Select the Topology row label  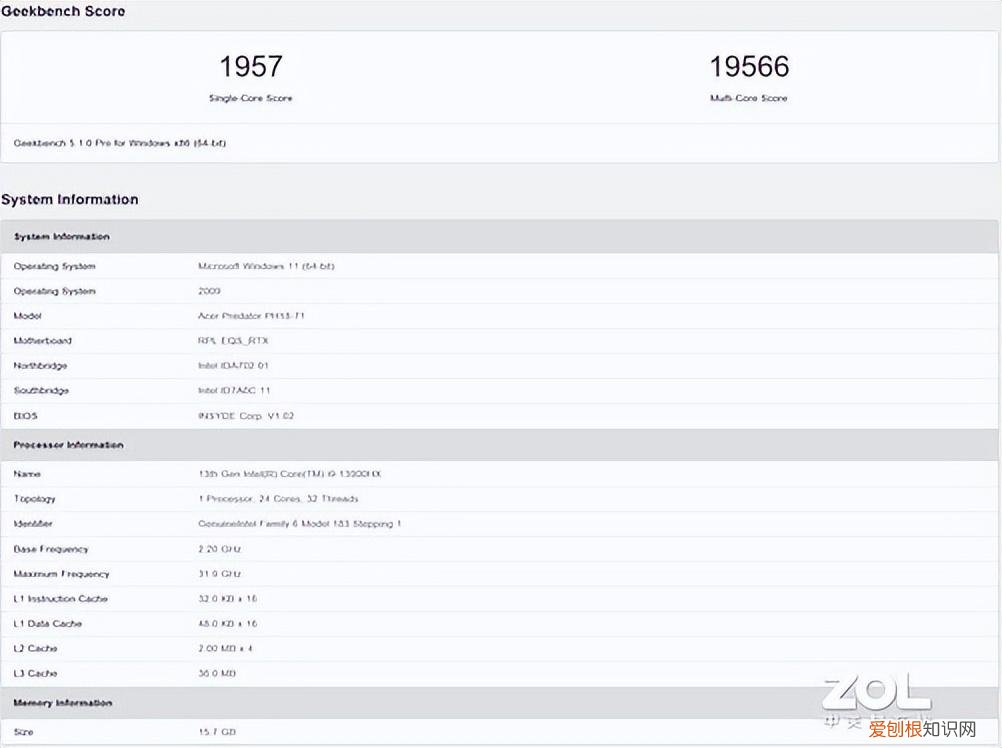pyautogui.click(x=35, y=499)
